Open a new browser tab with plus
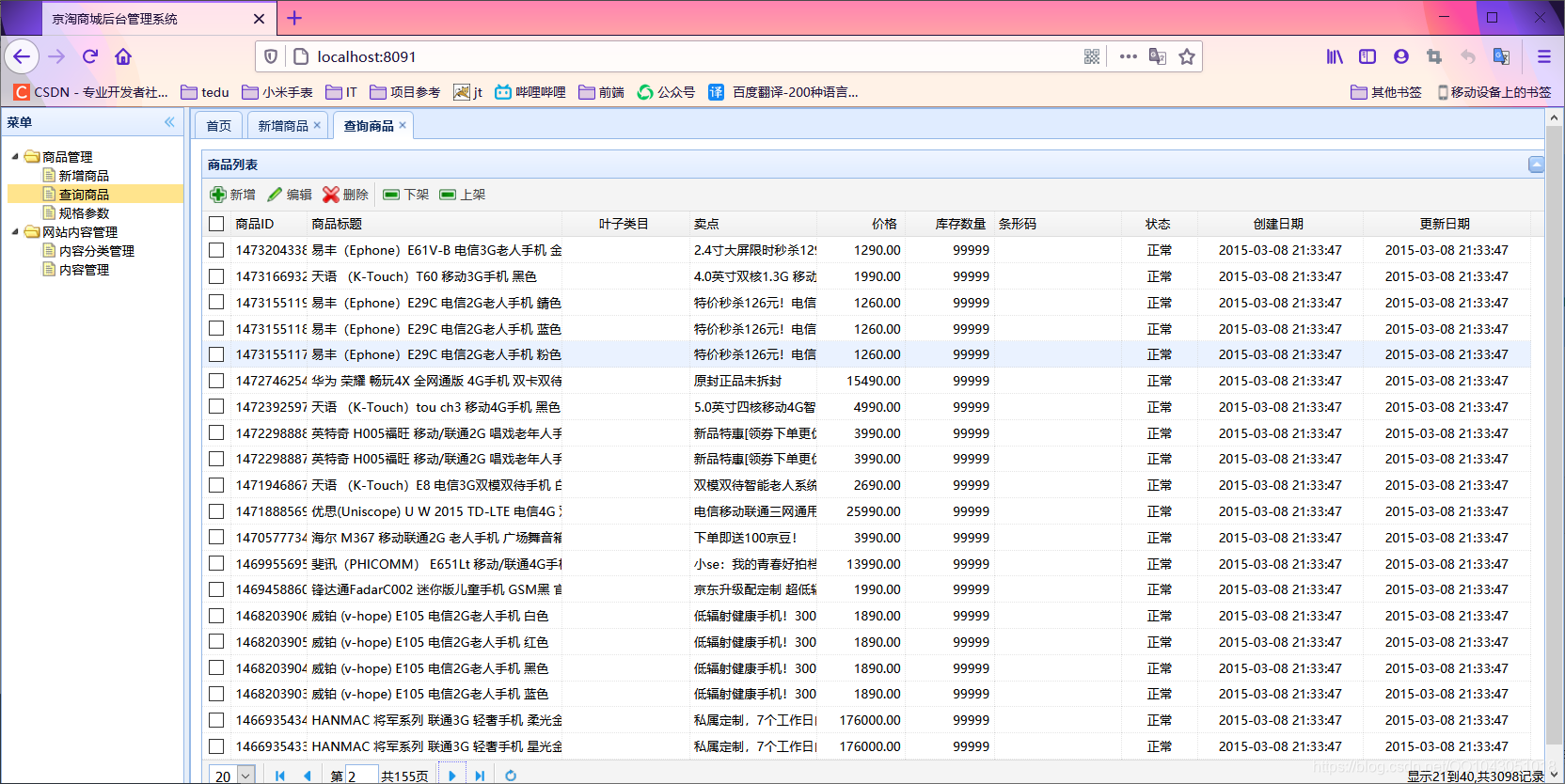The height and width of the screenshot is (784, 1565). pyautogui.click(x=294, y=18)
